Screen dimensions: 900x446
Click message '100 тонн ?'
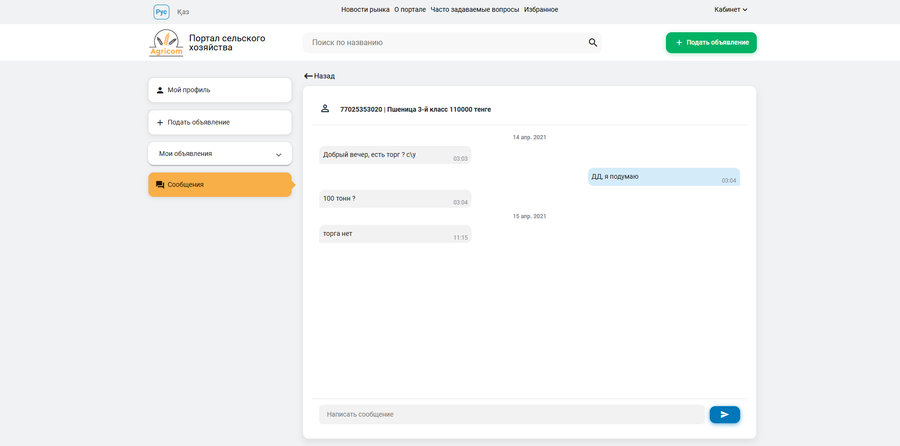pyautogui.click(x=395, y=199)
